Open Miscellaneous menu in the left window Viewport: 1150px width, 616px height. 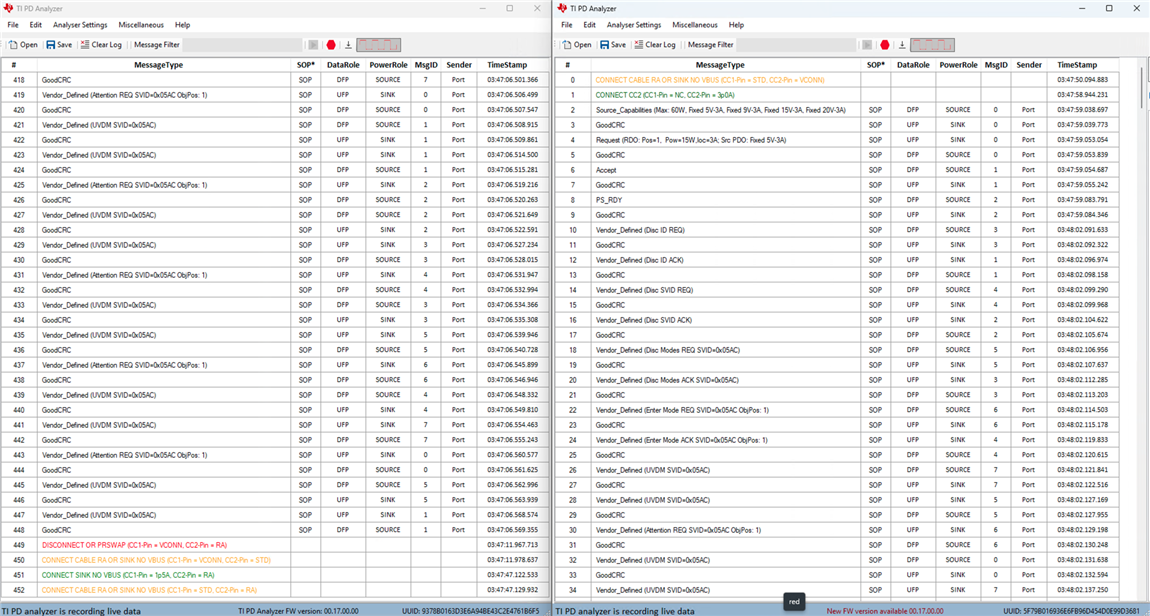(x=141, y=25)
